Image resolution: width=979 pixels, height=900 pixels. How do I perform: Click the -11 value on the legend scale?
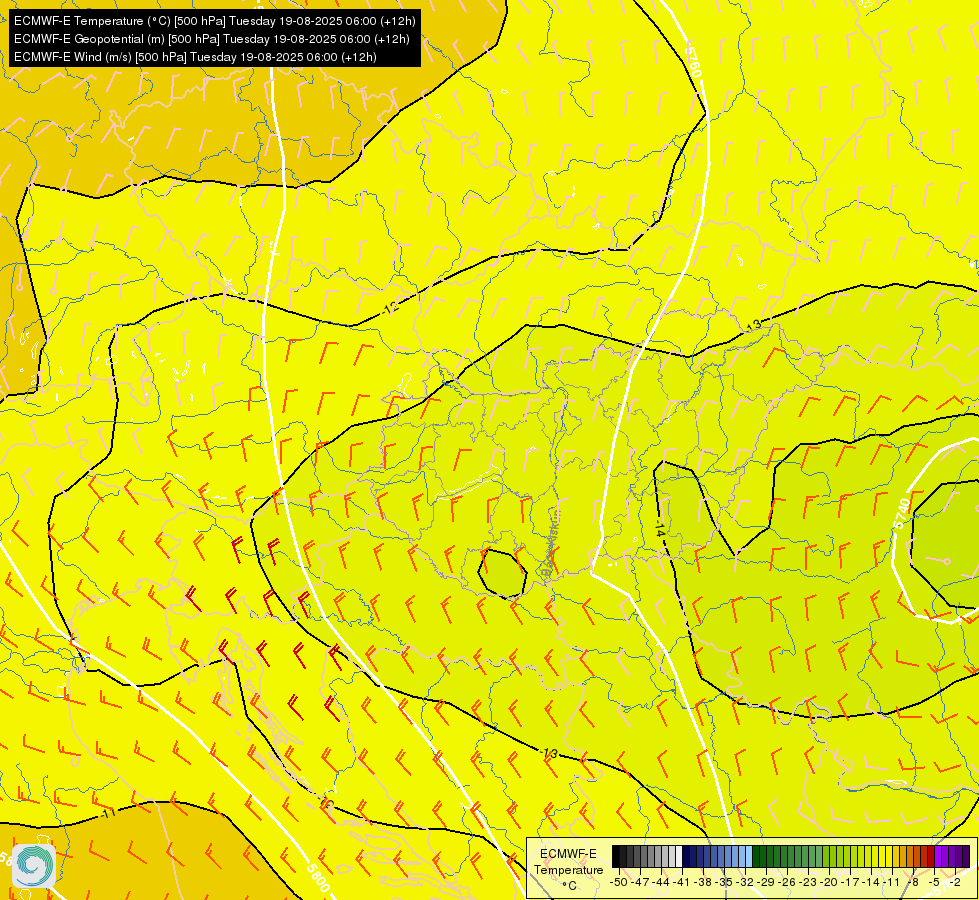892,882
